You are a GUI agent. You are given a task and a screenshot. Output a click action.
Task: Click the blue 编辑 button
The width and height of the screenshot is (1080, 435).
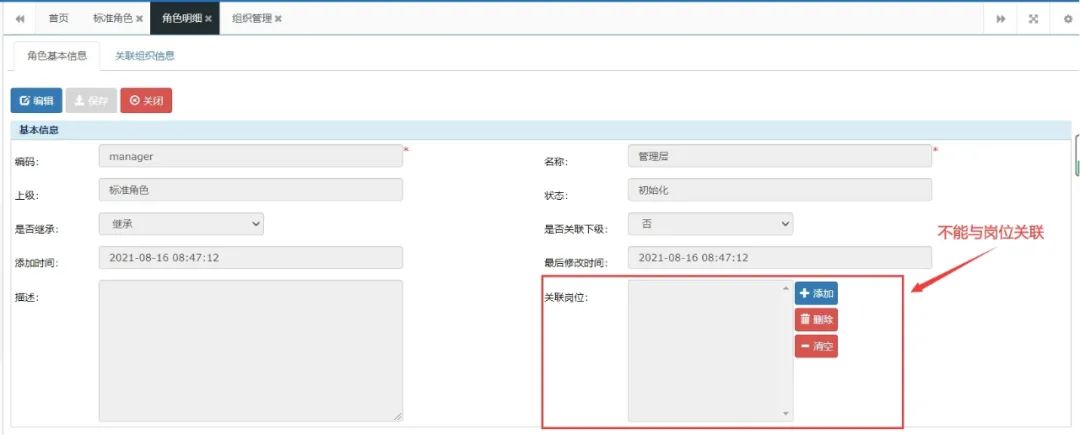[37, 100]
